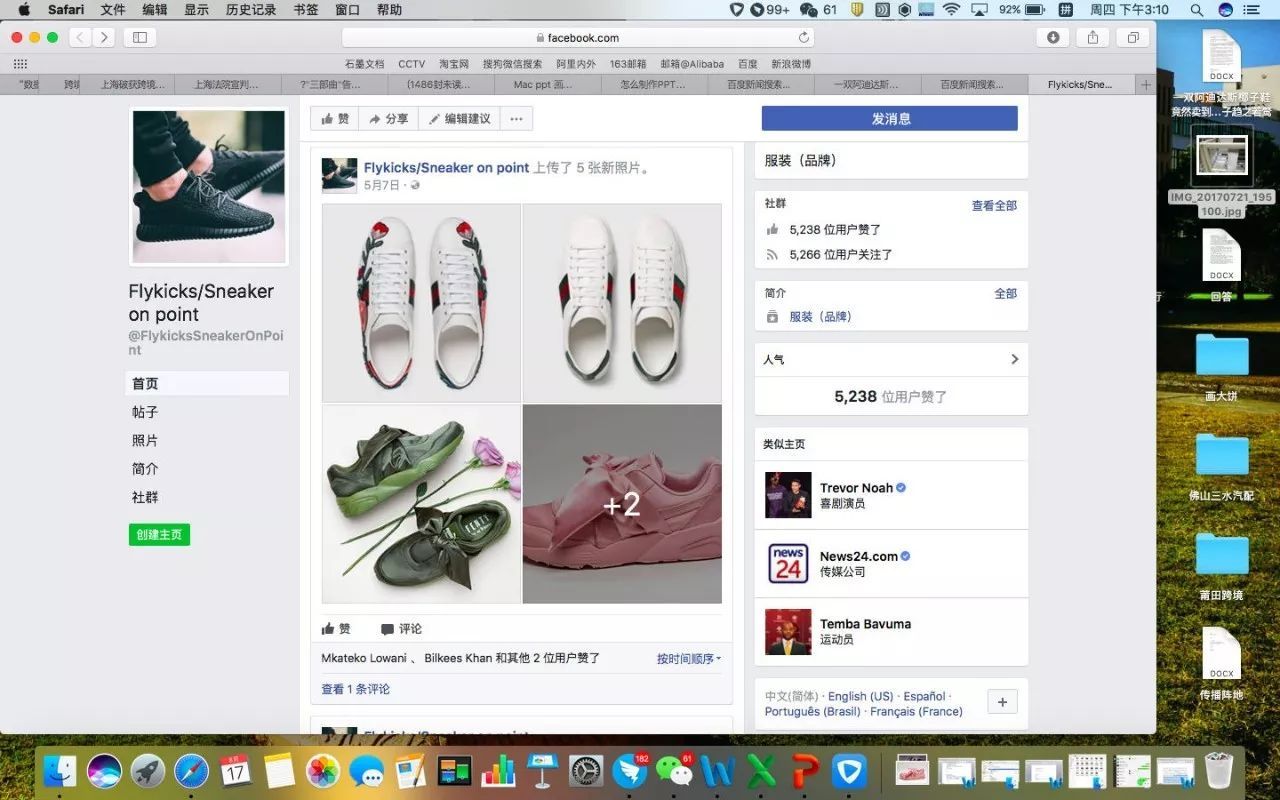Click the three-dot more options button
Screen dimensions: 1280x800
[x=516, y=119]
